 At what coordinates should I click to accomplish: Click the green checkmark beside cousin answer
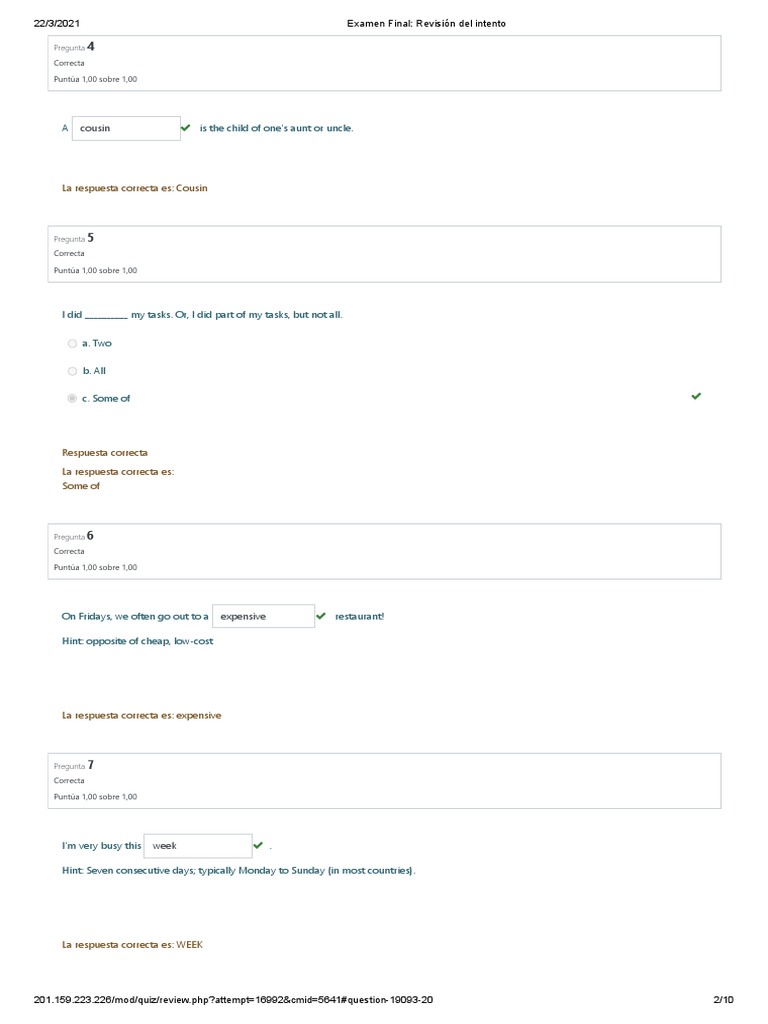pos(185,128)
